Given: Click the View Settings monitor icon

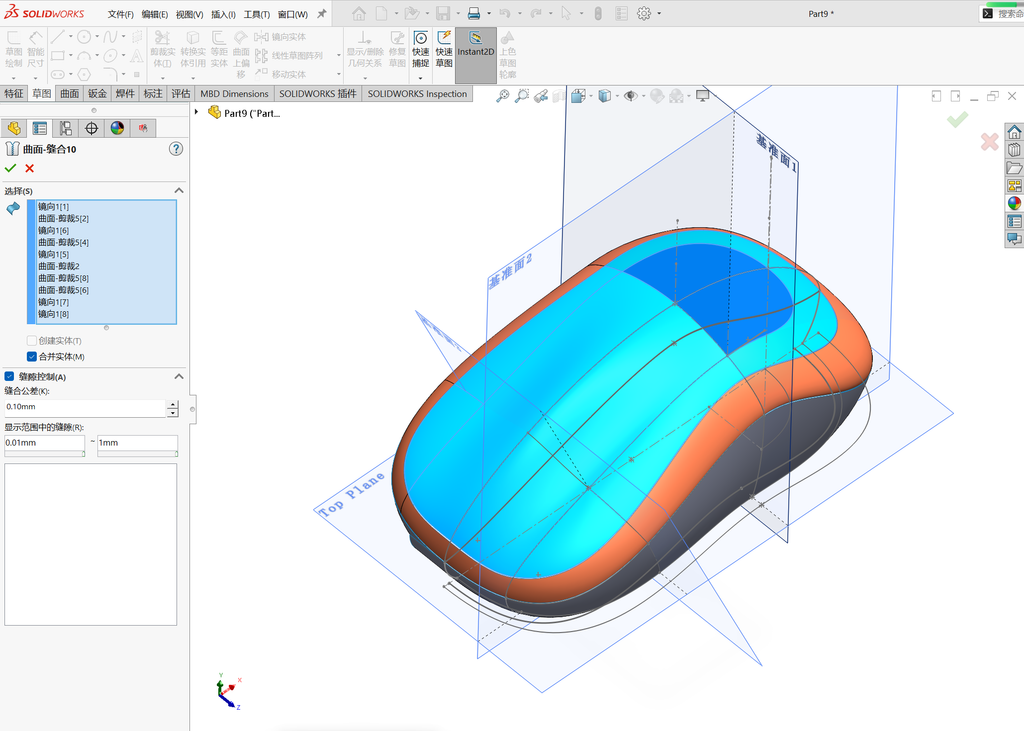Looking at the screenshot, I should pyautogui.click(x=703, y=96).
